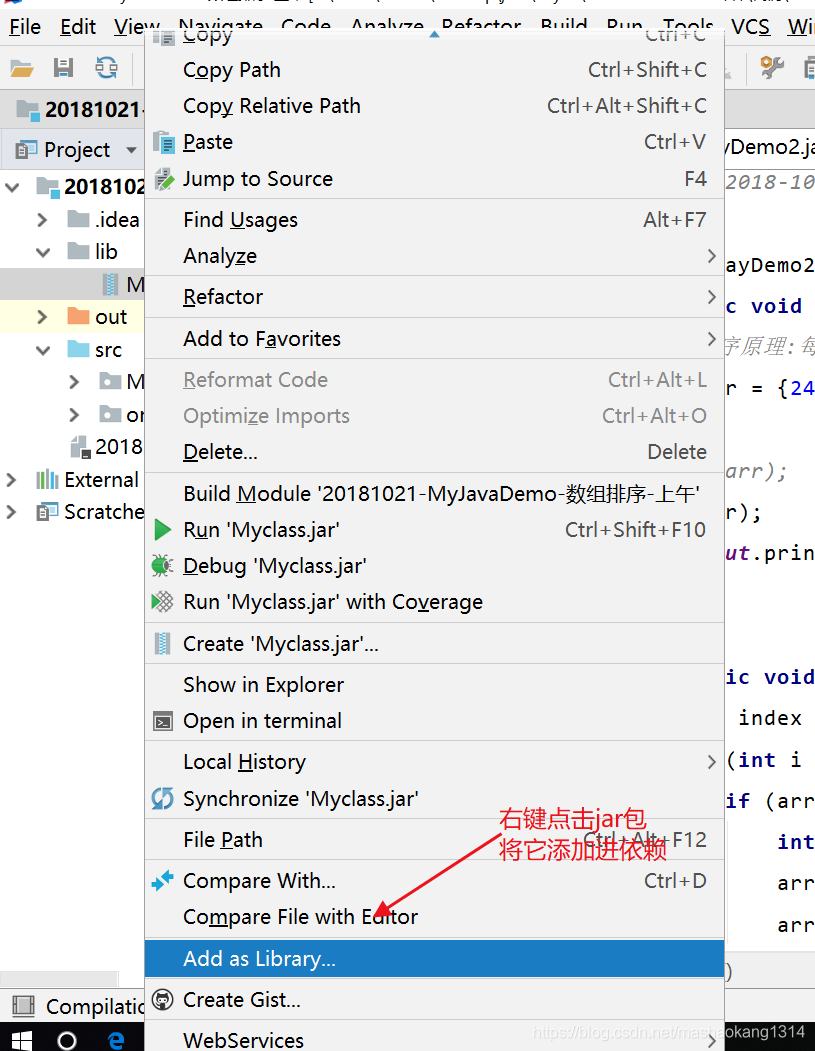Open the Project view dropdown arrow
The height and width of the screenshot is (1051, 815).
point(131,150)
